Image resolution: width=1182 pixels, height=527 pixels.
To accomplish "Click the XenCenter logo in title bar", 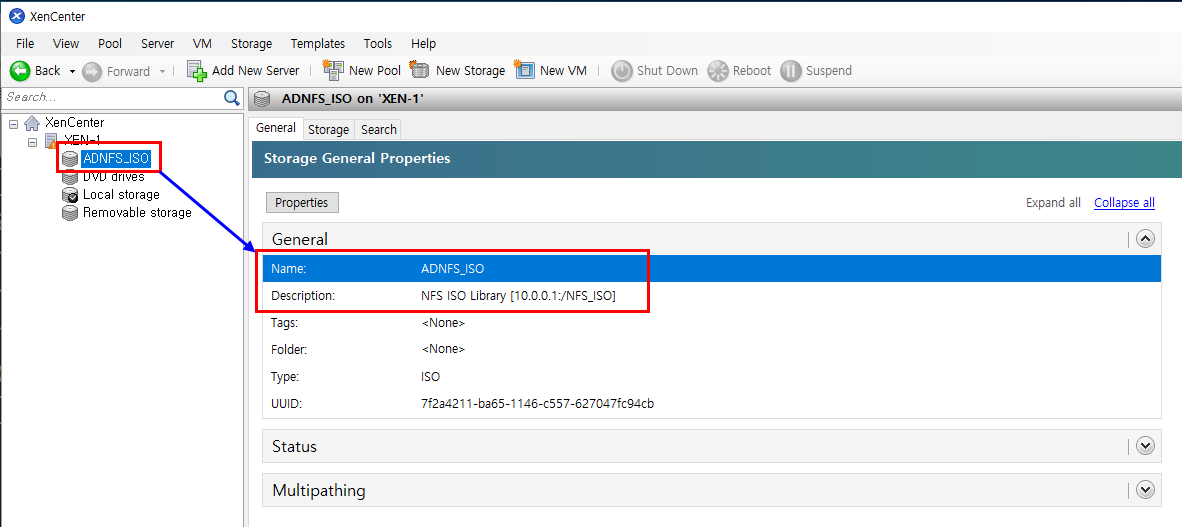I will [17, 16].
